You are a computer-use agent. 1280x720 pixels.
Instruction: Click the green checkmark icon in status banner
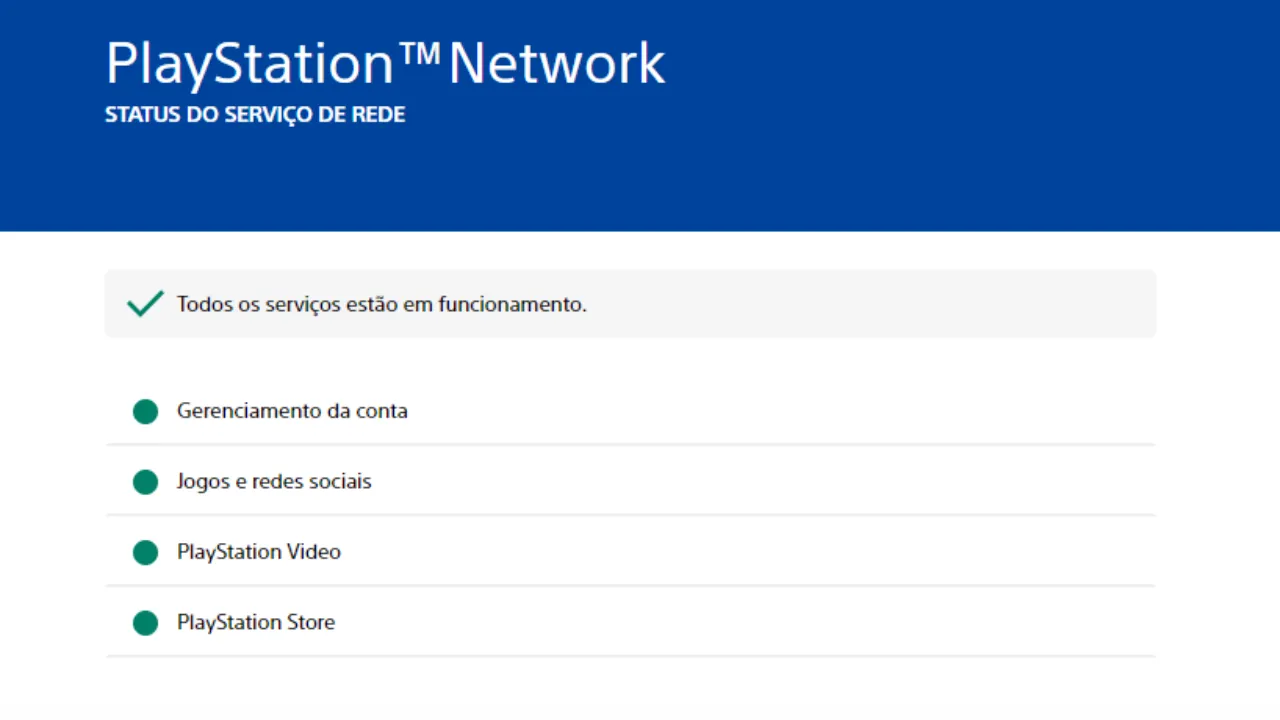click(145, 304)
